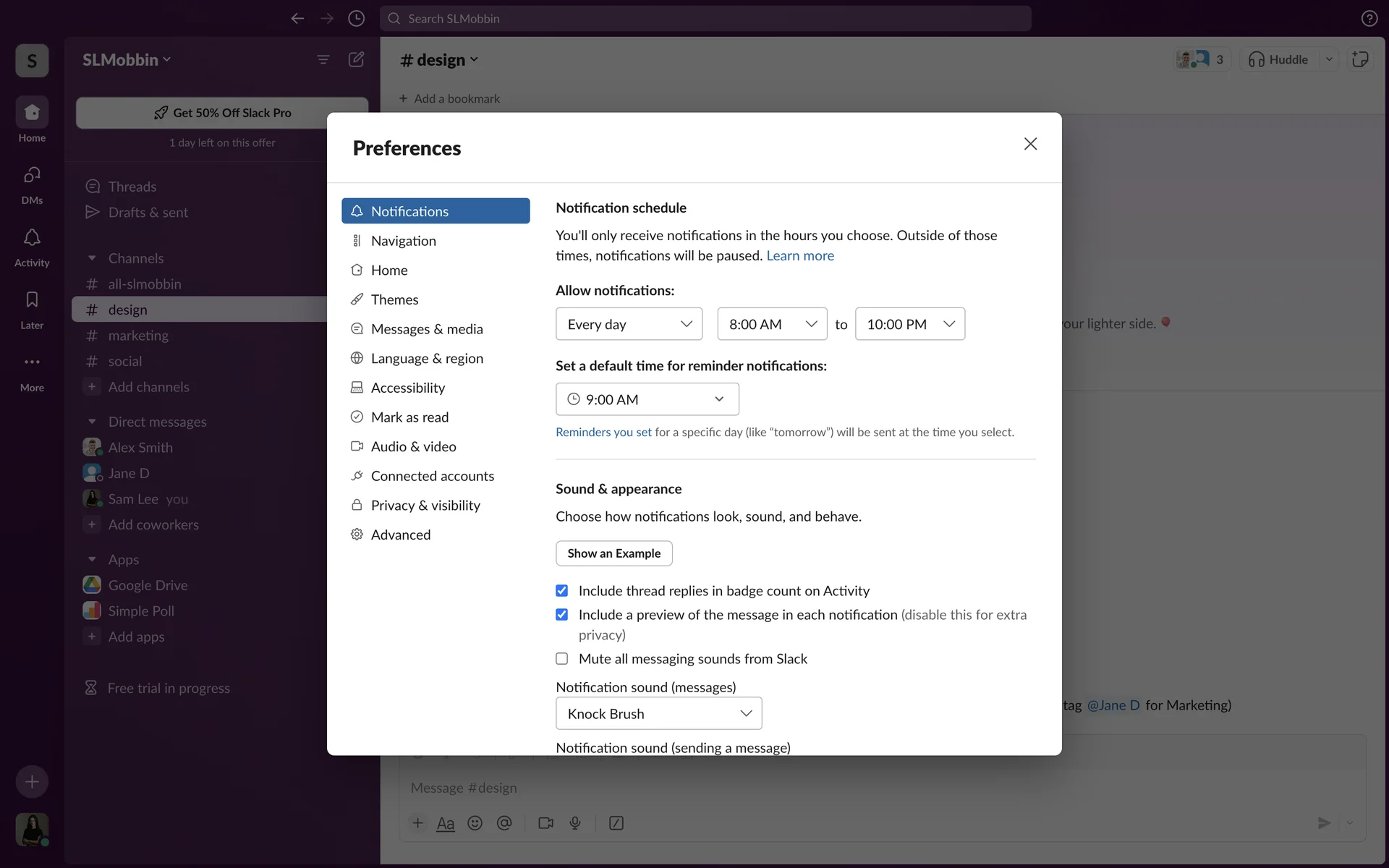Switch to Themes preferences section
This screenshot has width=1389, height=868.
pyautogui.click(x=394, y=299)
